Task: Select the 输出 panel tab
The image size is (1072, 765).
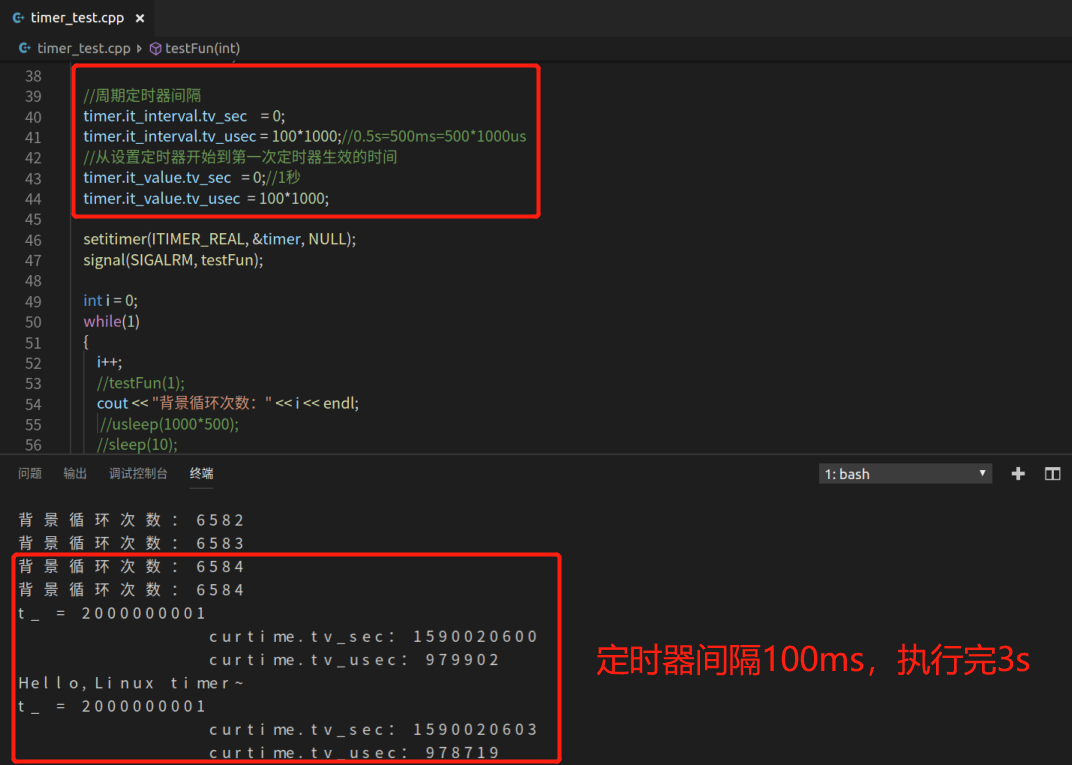Action: (x=75, y=473)
